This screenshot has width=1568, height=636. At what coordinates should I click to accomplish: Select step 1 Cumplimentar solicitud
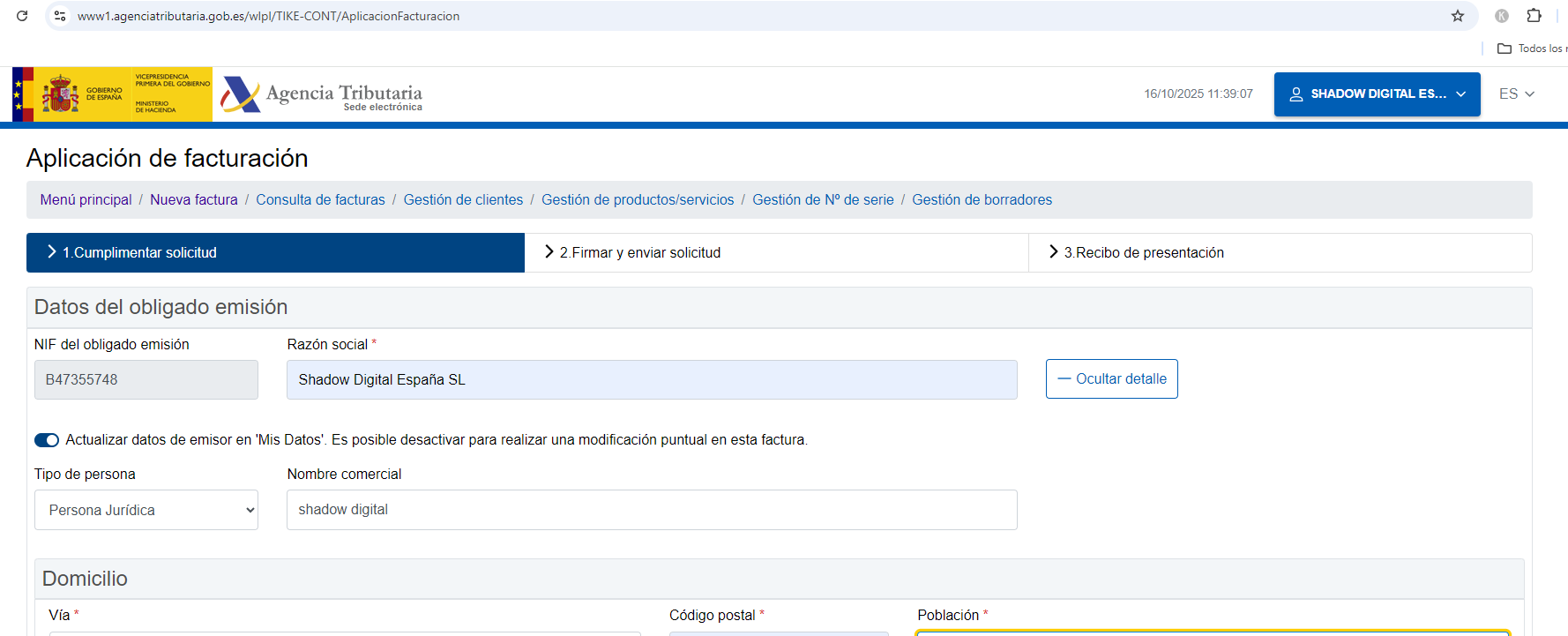click(139, 253)
